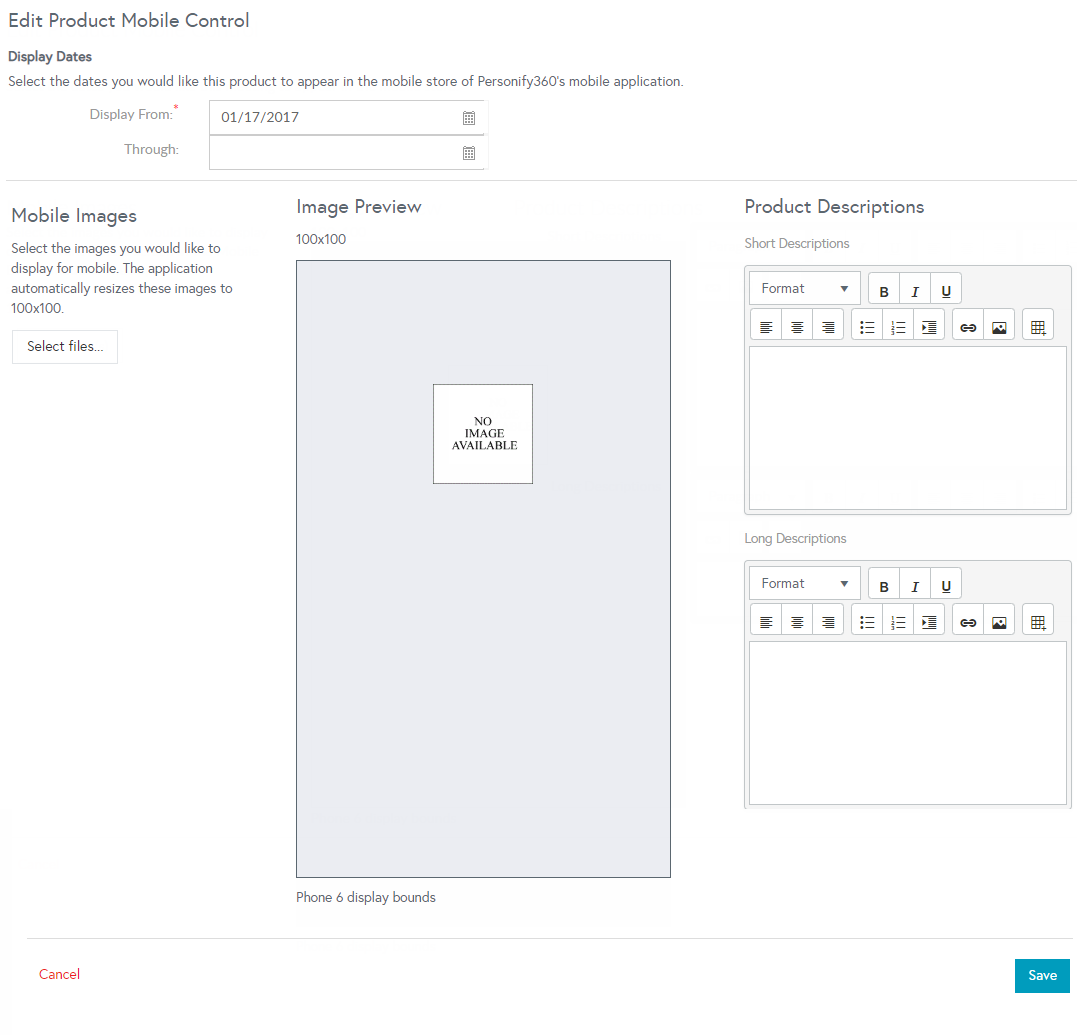Insert bulleted list in Long Descriptions editor
Viewport: 1079px width, 1035px height.
[x=867, y=621]
